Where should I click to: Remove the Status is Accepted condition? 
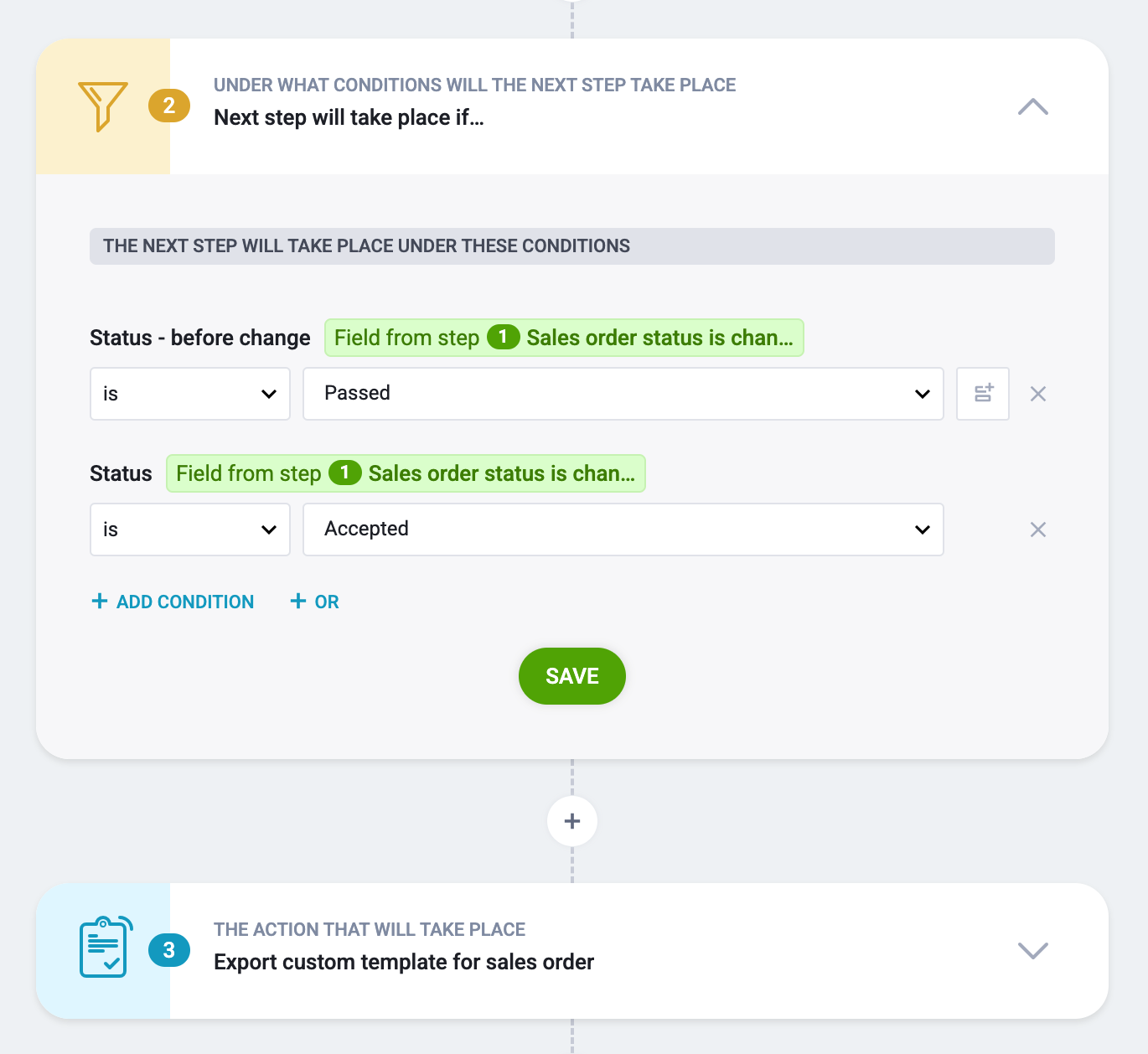[x=1038, y=530]
